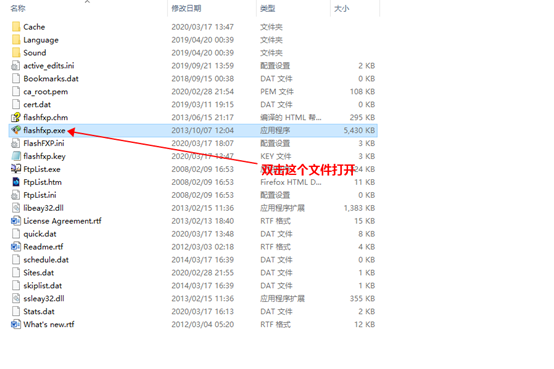The height and width of the screenshot is (369, 554).
Task: Sort by the 名称 column header
Action: 18,8
